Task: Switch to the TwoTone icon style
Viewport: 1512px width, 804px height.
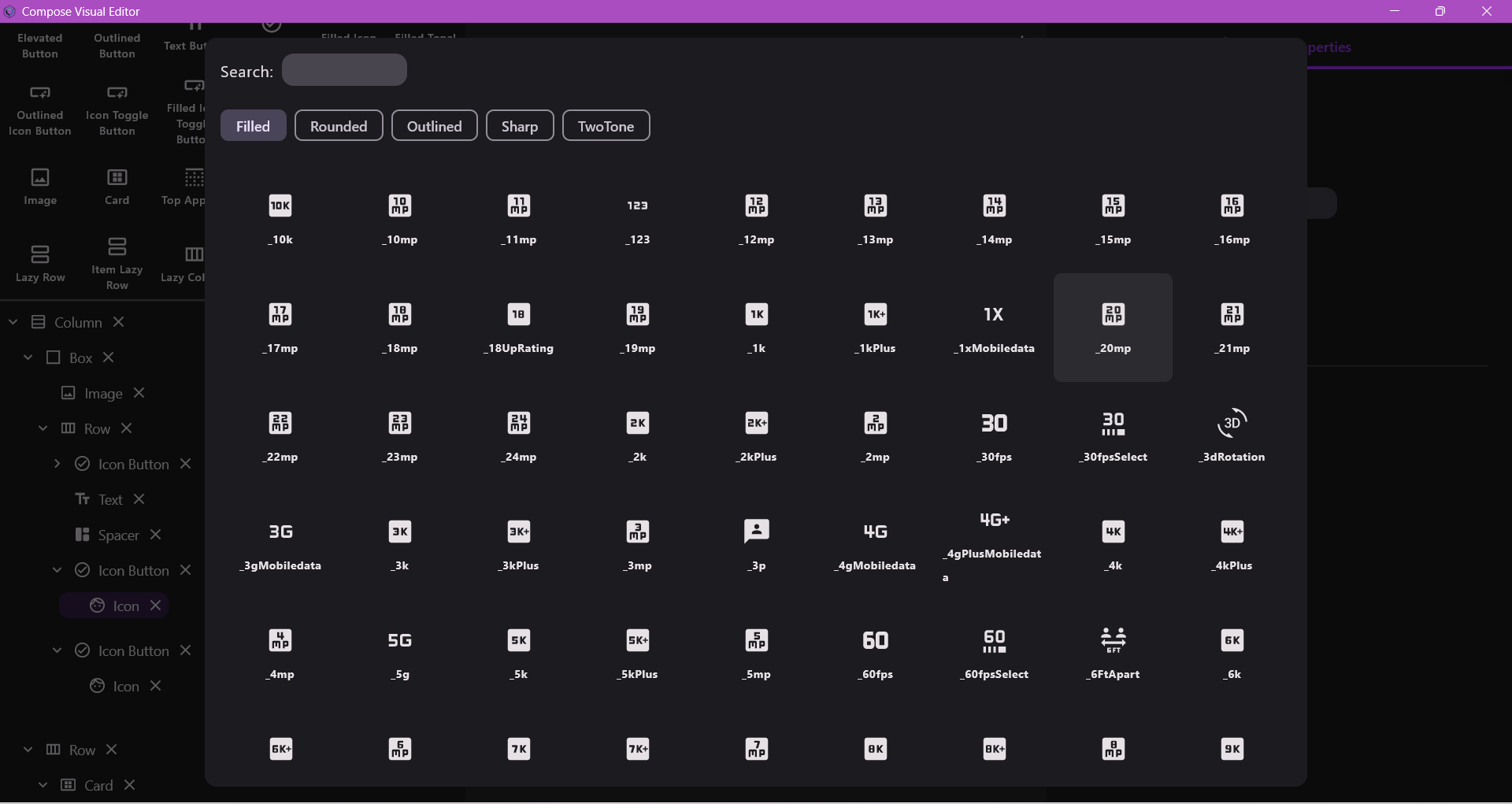Action: [606, 125]
